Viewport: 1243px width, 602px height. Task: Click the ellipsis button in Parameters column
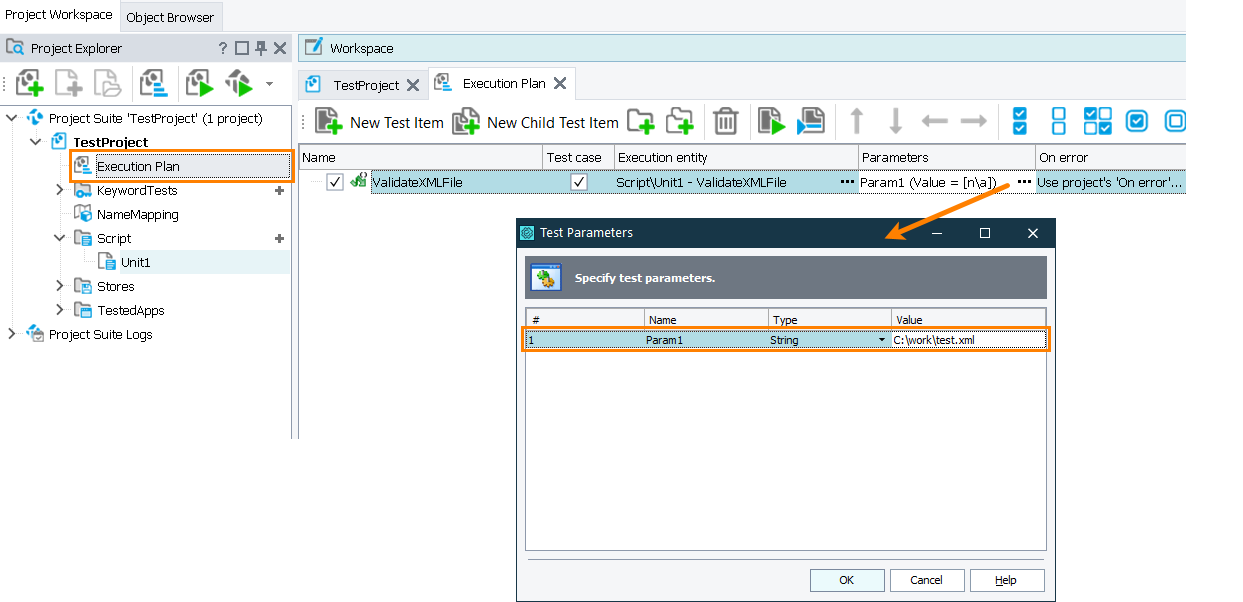[x=1024, y=182]
